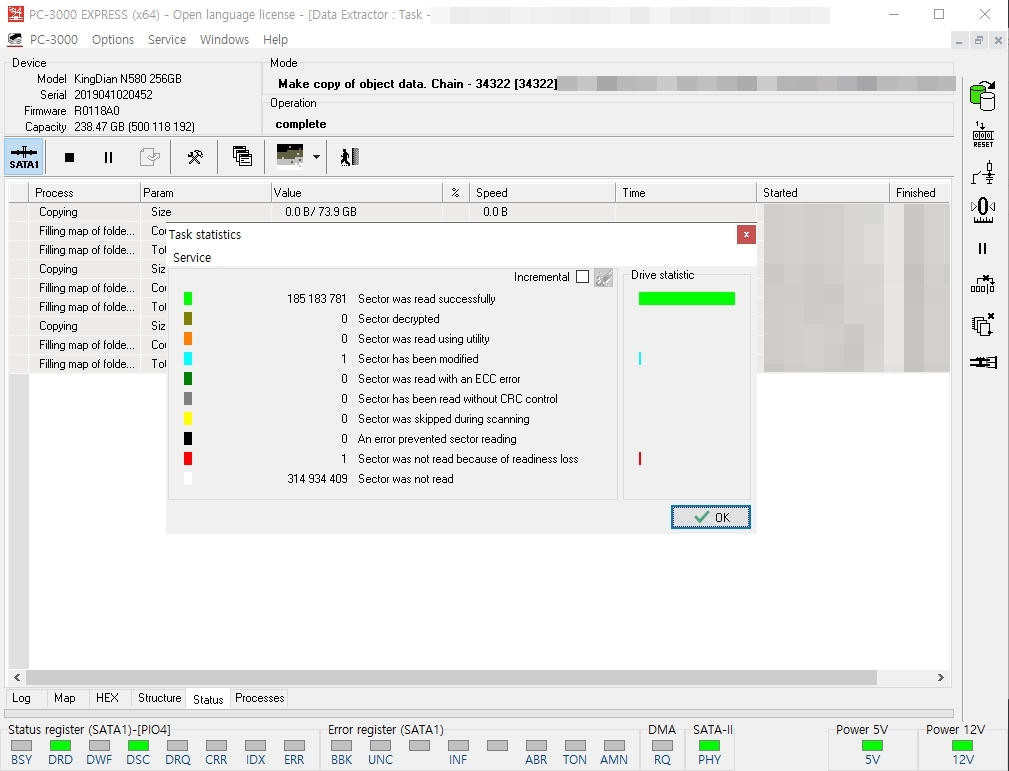1009x771 pixels.
Task: Switch to the Map tab
Action: pyautogui.click(x=64, y=698)
